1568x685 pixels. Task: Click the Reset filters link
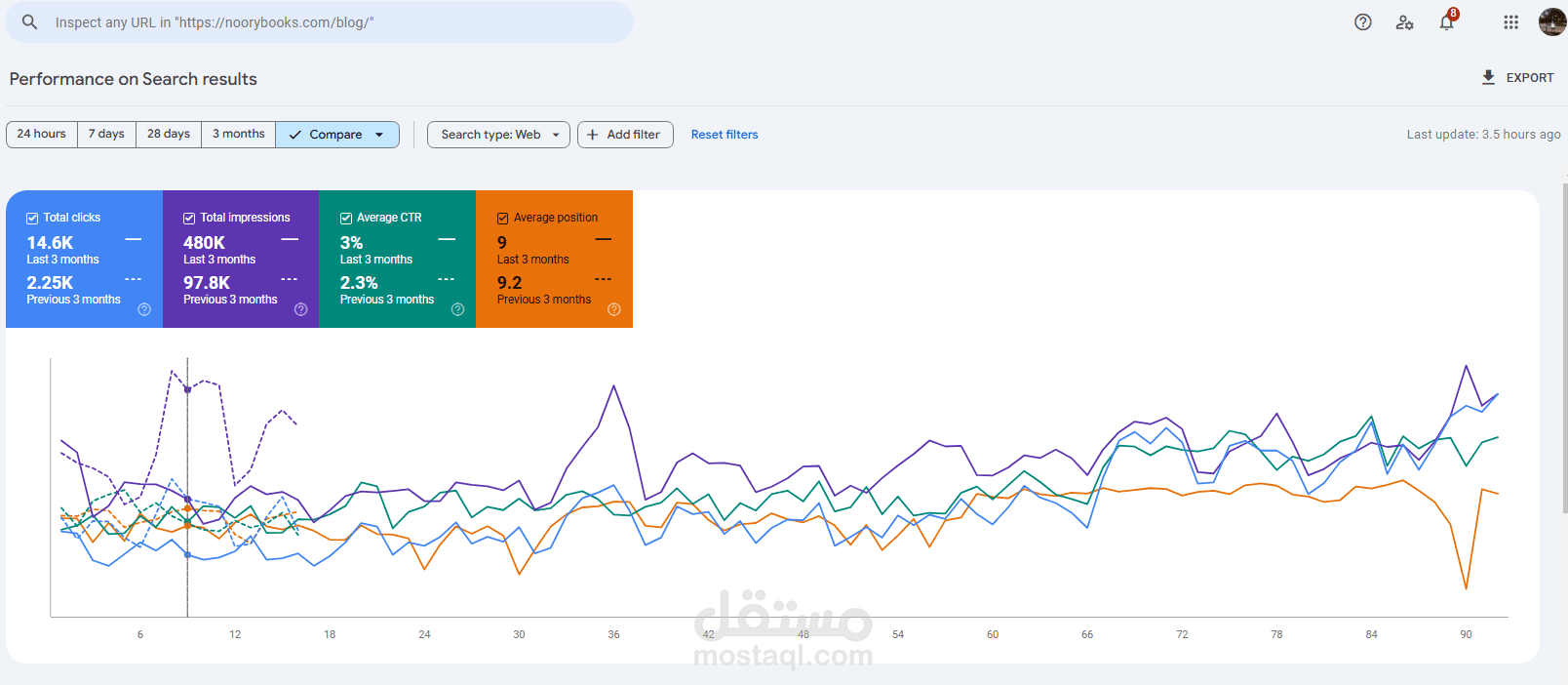(725, 135)
